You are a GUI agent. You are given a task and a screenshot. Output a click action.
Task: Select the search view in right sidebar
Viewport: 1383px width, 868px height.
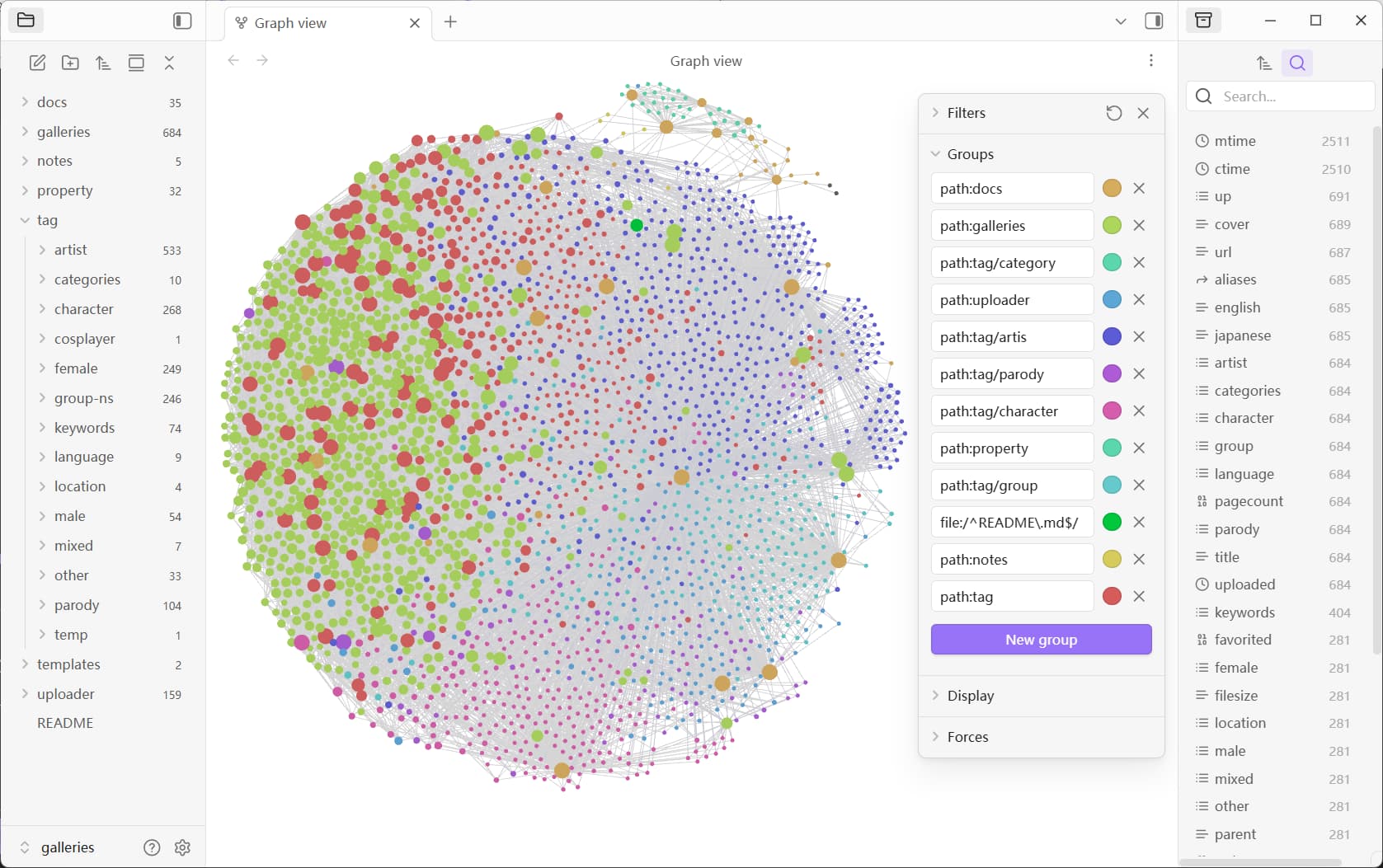point(1296,63)
